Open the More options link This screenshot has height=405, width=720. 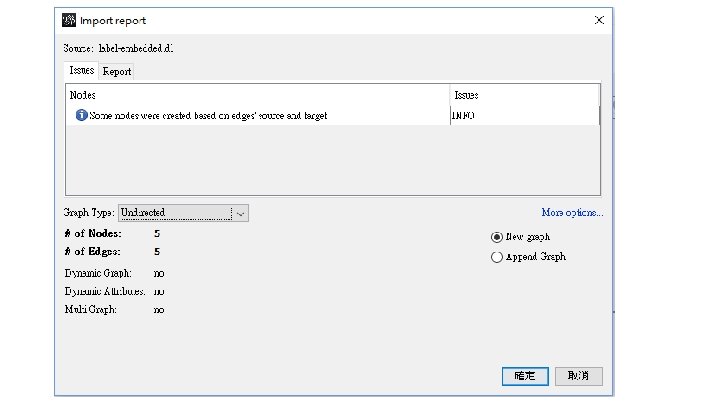tap(572, 212)
